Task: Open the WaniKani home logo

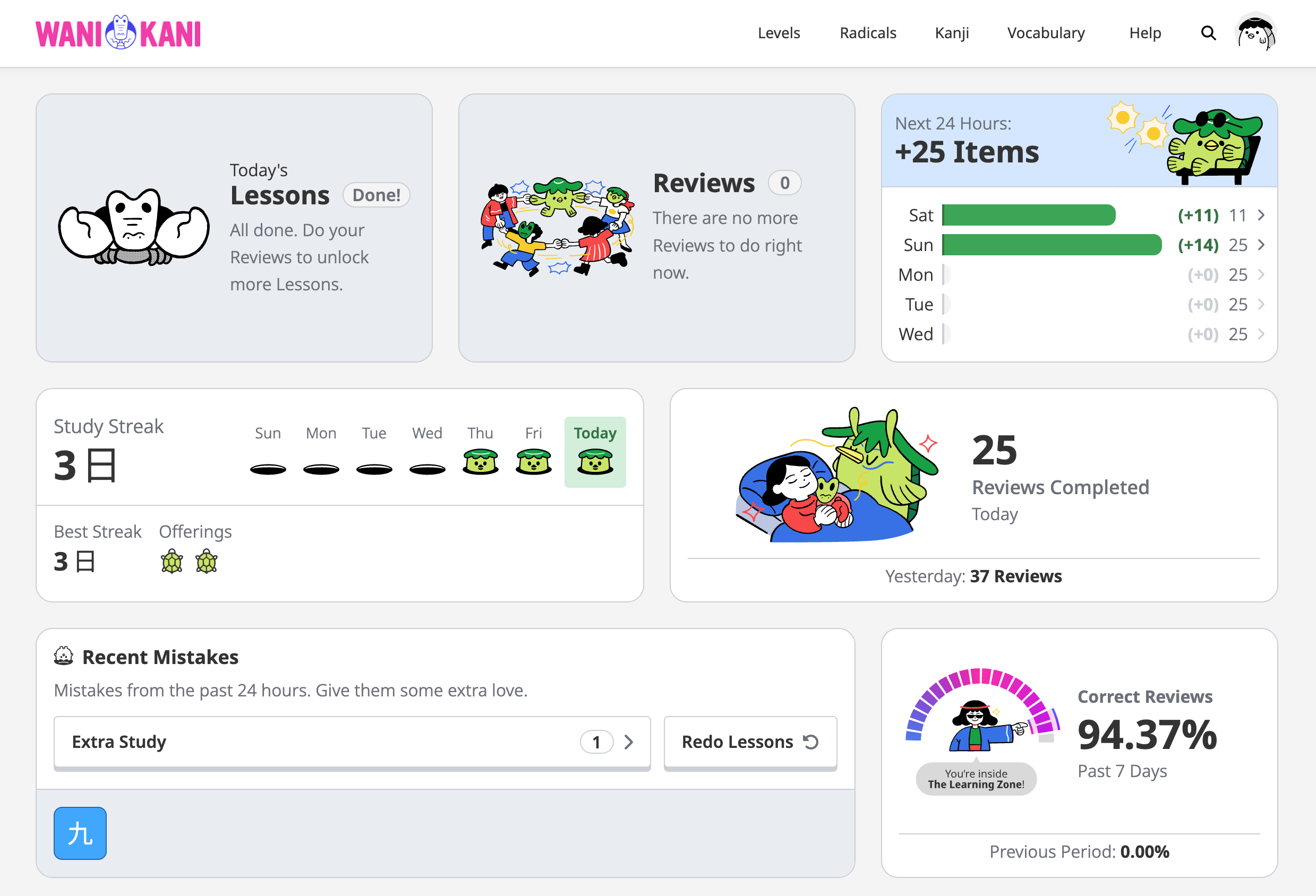Action: [118, 33]
